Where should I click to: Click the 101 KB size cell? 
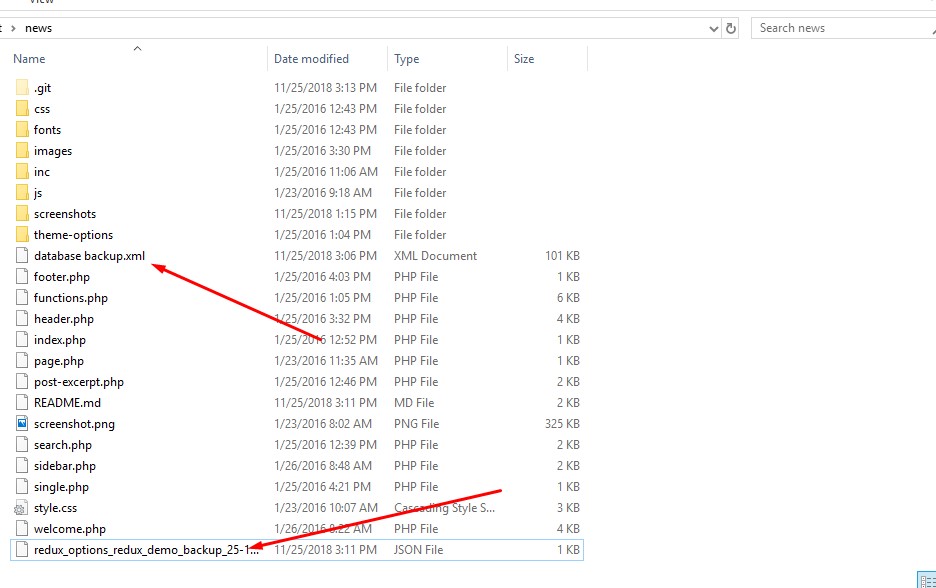click(x=562, y=255)
